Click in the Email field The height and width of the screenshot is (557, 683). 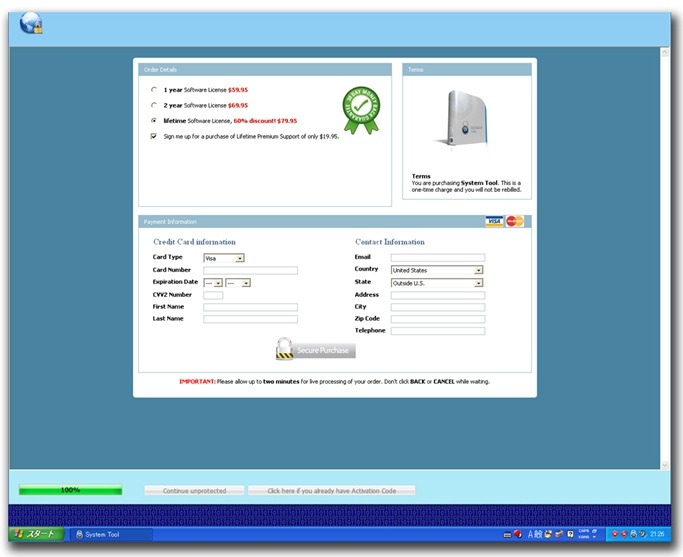click(438, 257)
